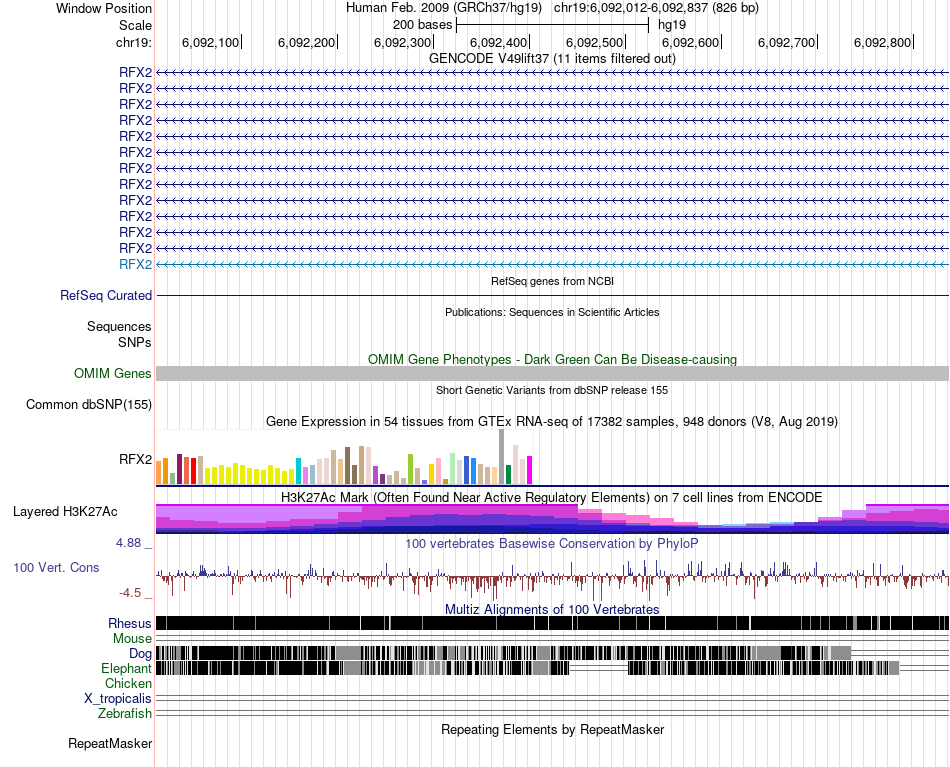Click the Rhesus alignment row label
Image resolution: width=950 pixels, height=767 pixels.
click(x=130, y=623)
